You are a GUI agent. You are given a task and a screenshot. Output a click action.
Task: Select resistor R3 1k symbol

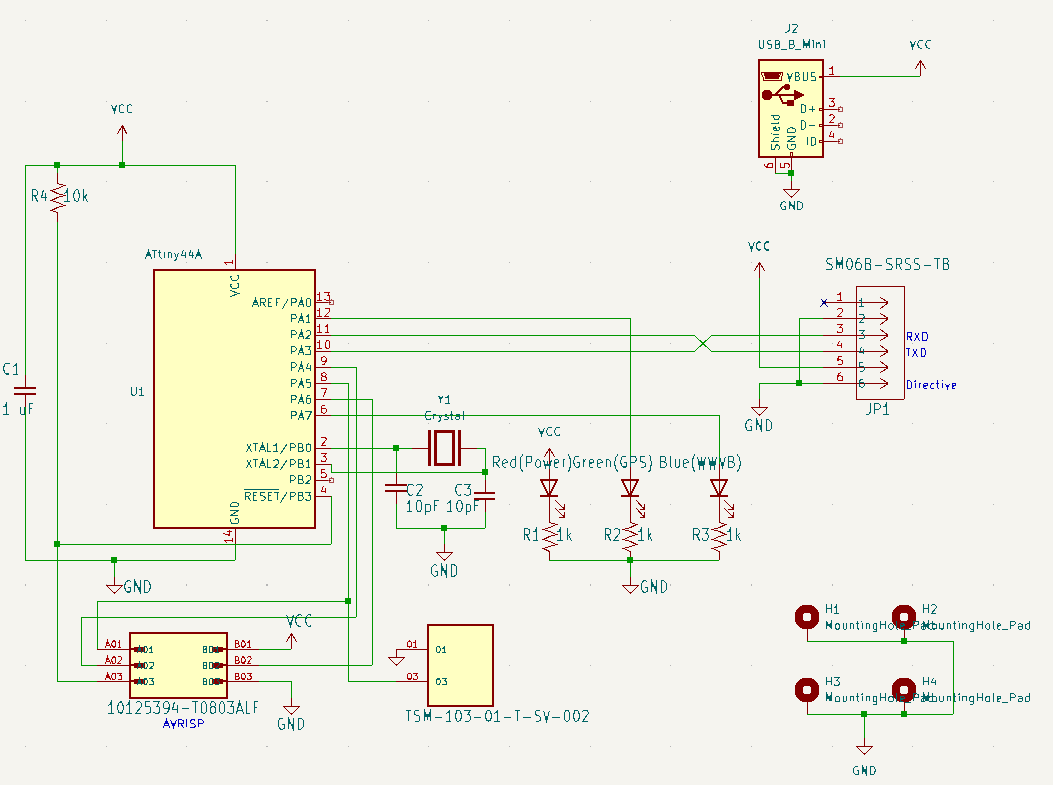pyautogui.click(x=719, y=535)
